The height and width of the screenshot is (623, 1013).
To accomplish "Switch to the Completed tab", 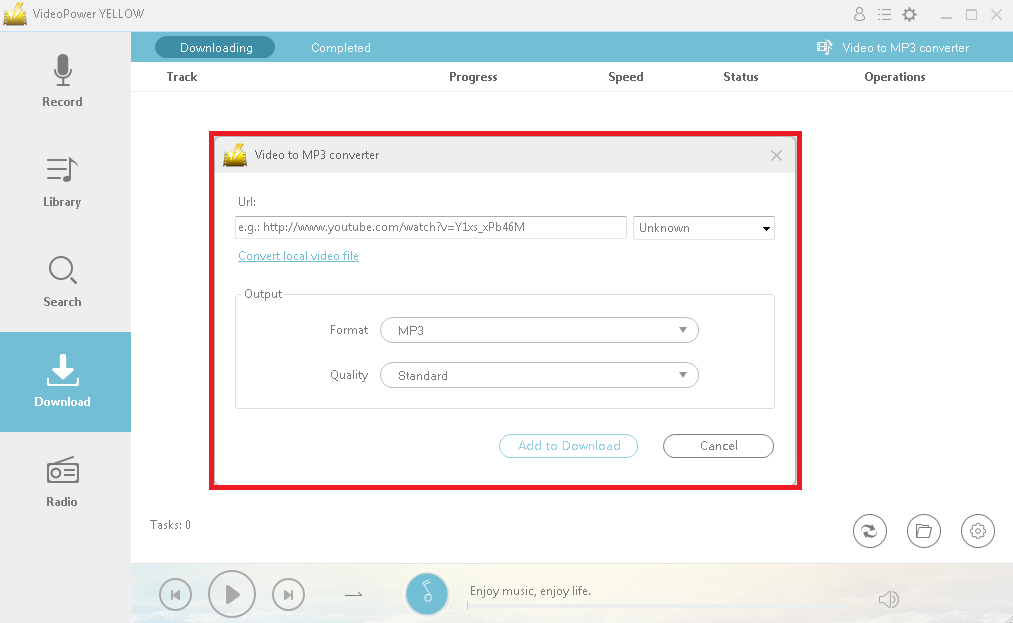I will click(340, 47).
